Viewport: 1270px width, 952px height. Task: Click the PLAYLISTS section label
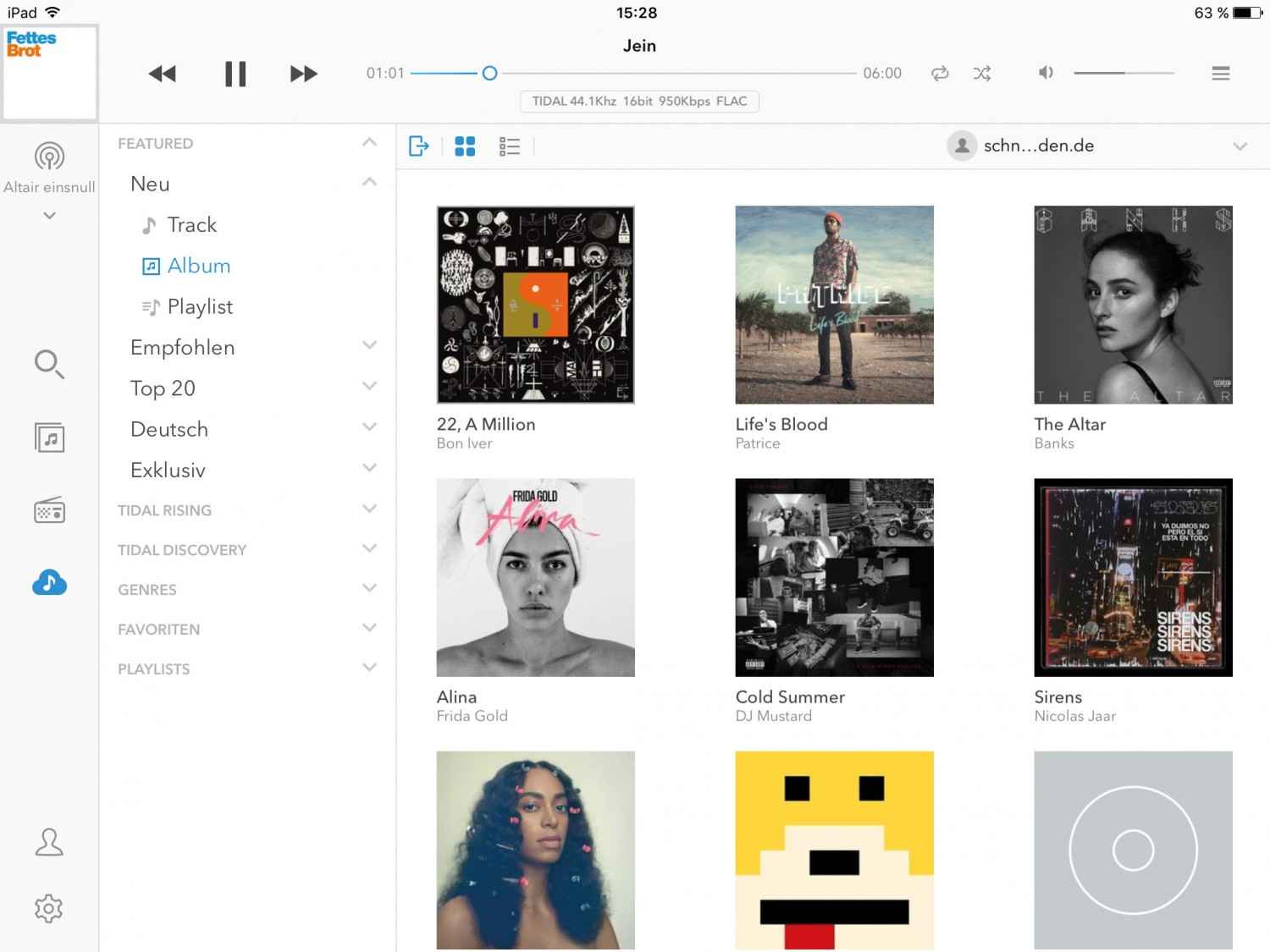[153, 669]
